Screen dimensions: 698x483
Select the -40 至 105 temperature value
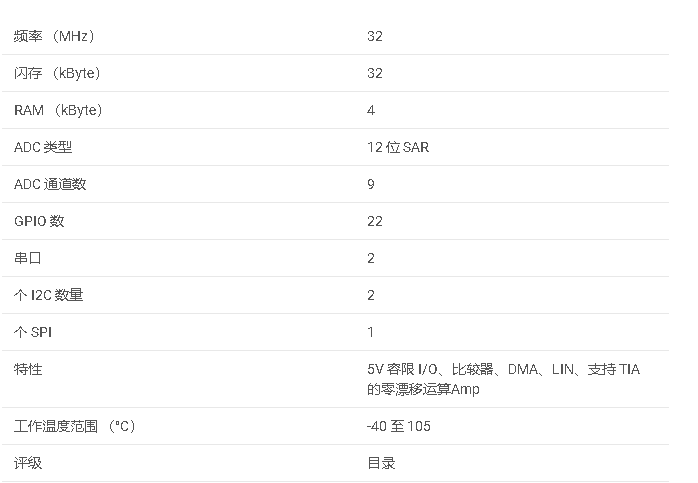pyautogui.click(x=399, y=426)
